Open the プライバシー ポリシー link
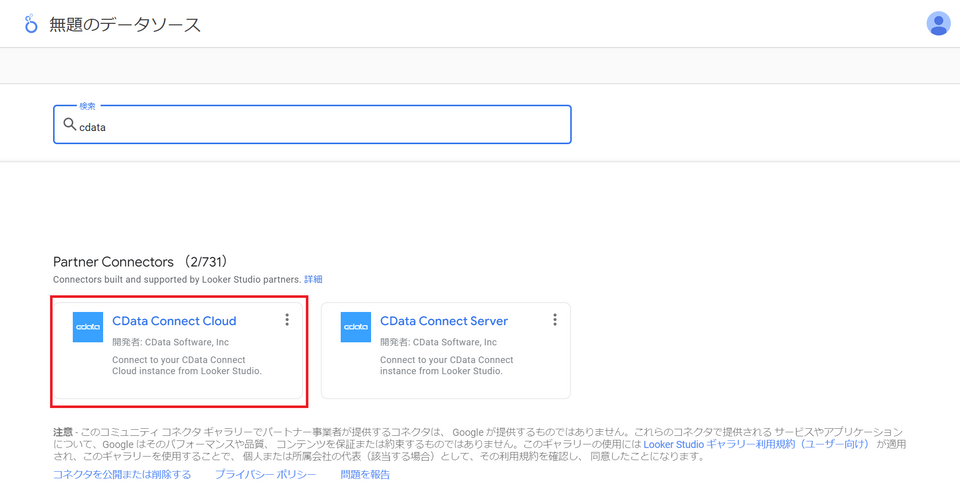This screenshot has width=960, height=490. click(265, 475)
